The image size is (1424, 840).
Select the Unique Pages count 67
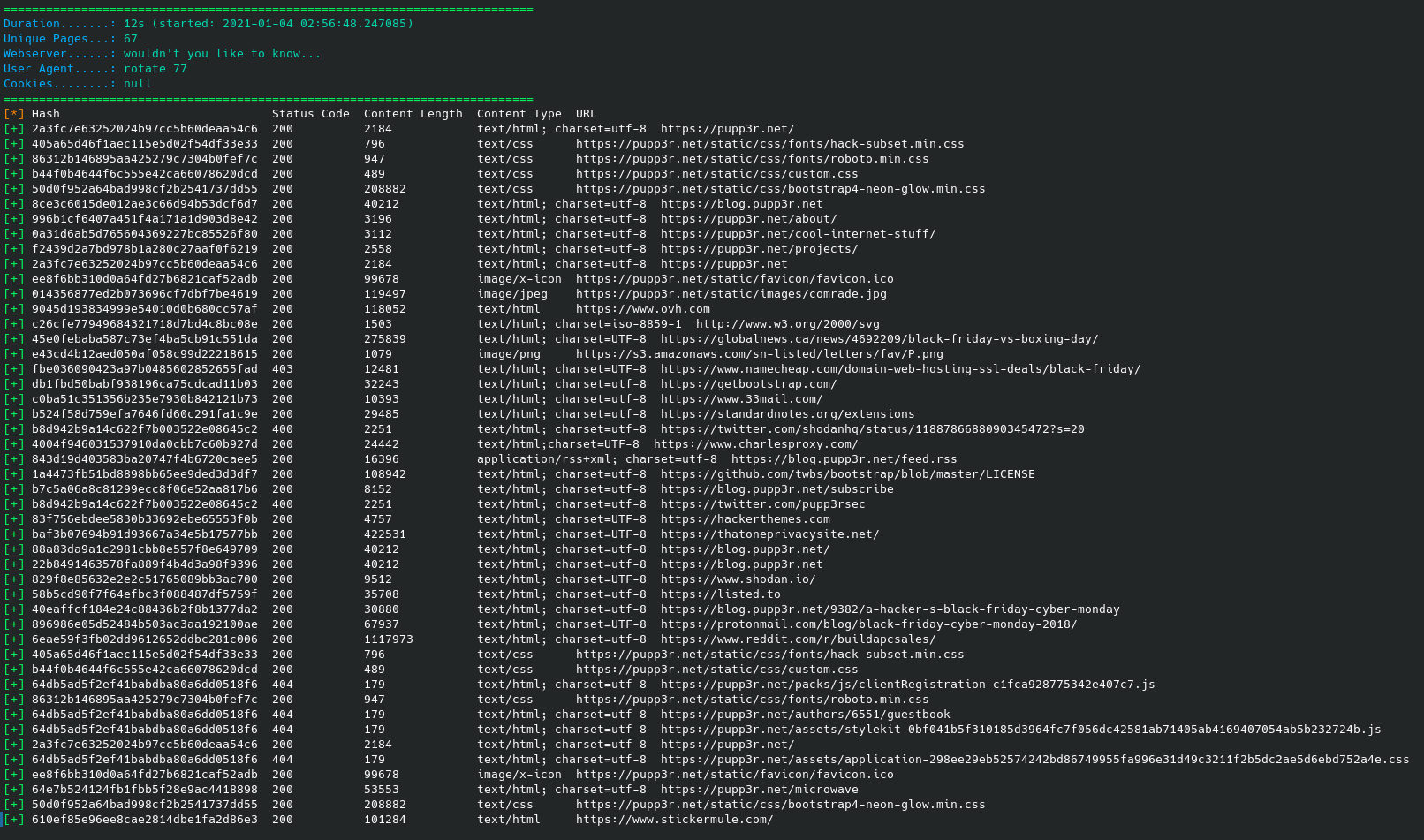pos(133,38)
